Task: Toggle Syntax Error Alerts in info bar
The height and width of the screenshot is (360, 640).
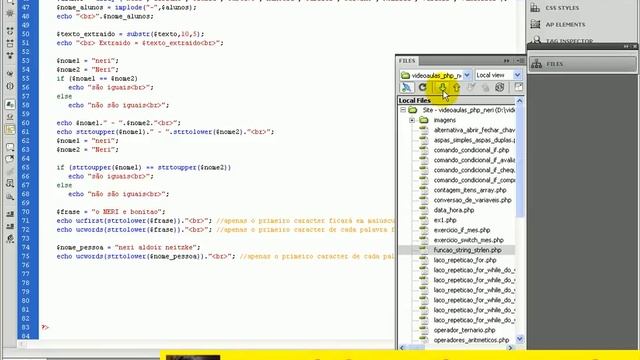Action: [x=10, y=129]
